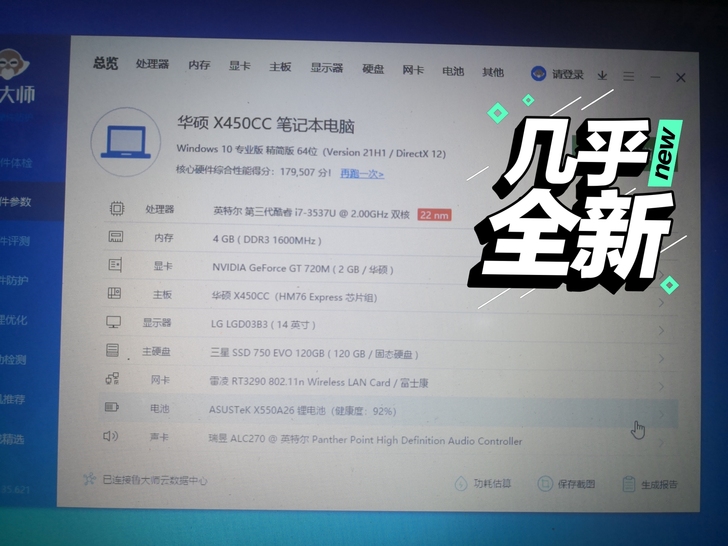Open 清理优化 in the left sidebar
The image size is (728, 546).
pos(13,320)
